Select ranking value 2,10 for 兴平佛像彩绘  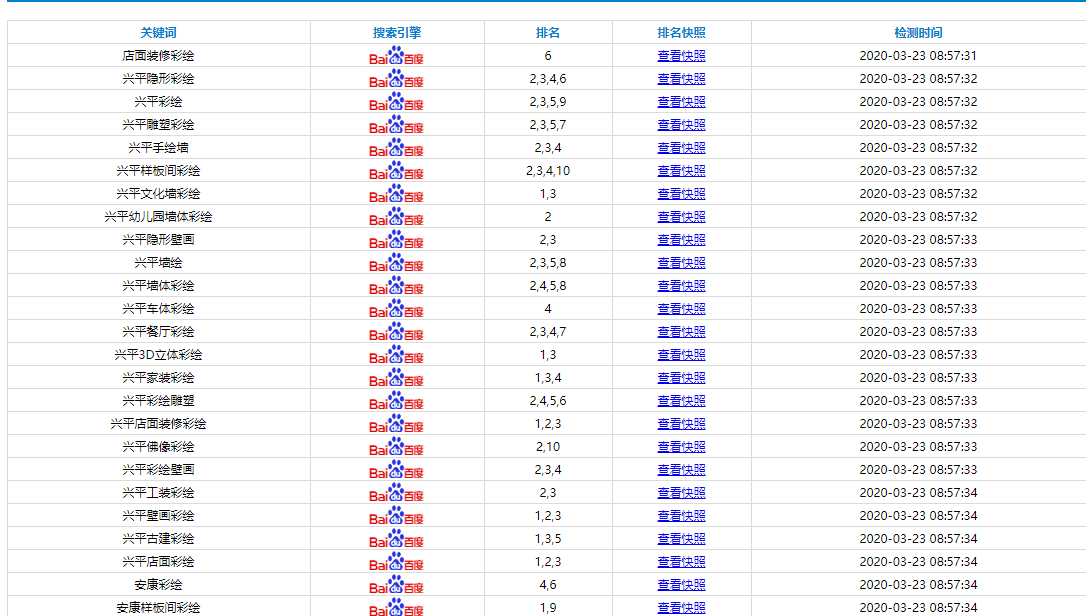click(x=548, y=446)
